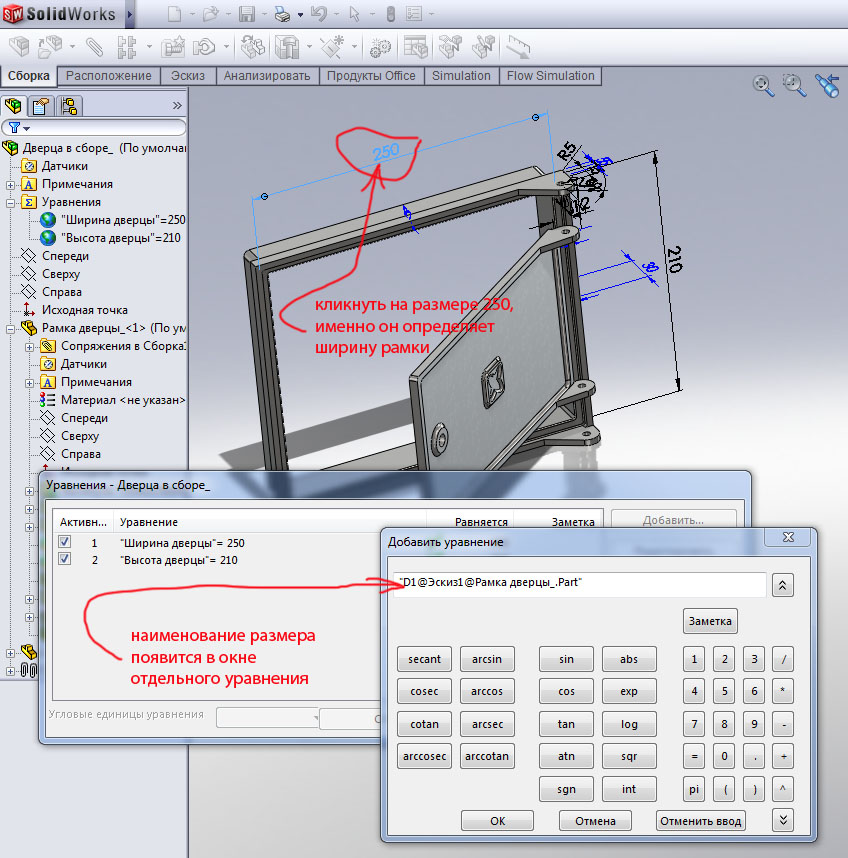This screenshot has width=848, height=858.
Task: Click the Save icon in the top toolbar
Action: (247, 15)
